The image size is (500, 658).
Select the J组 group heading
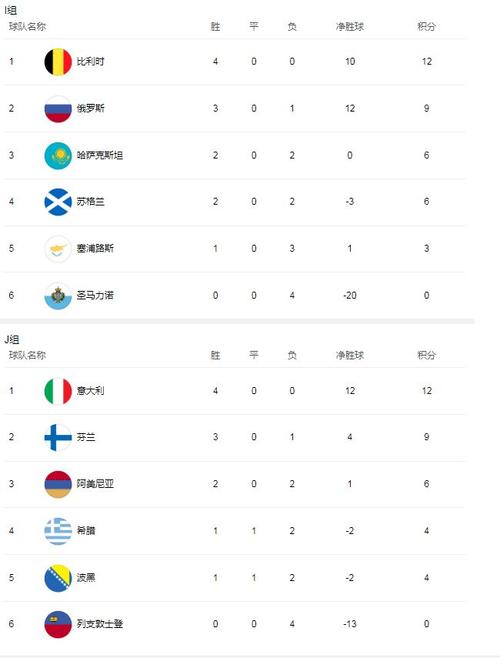[12, 339]
